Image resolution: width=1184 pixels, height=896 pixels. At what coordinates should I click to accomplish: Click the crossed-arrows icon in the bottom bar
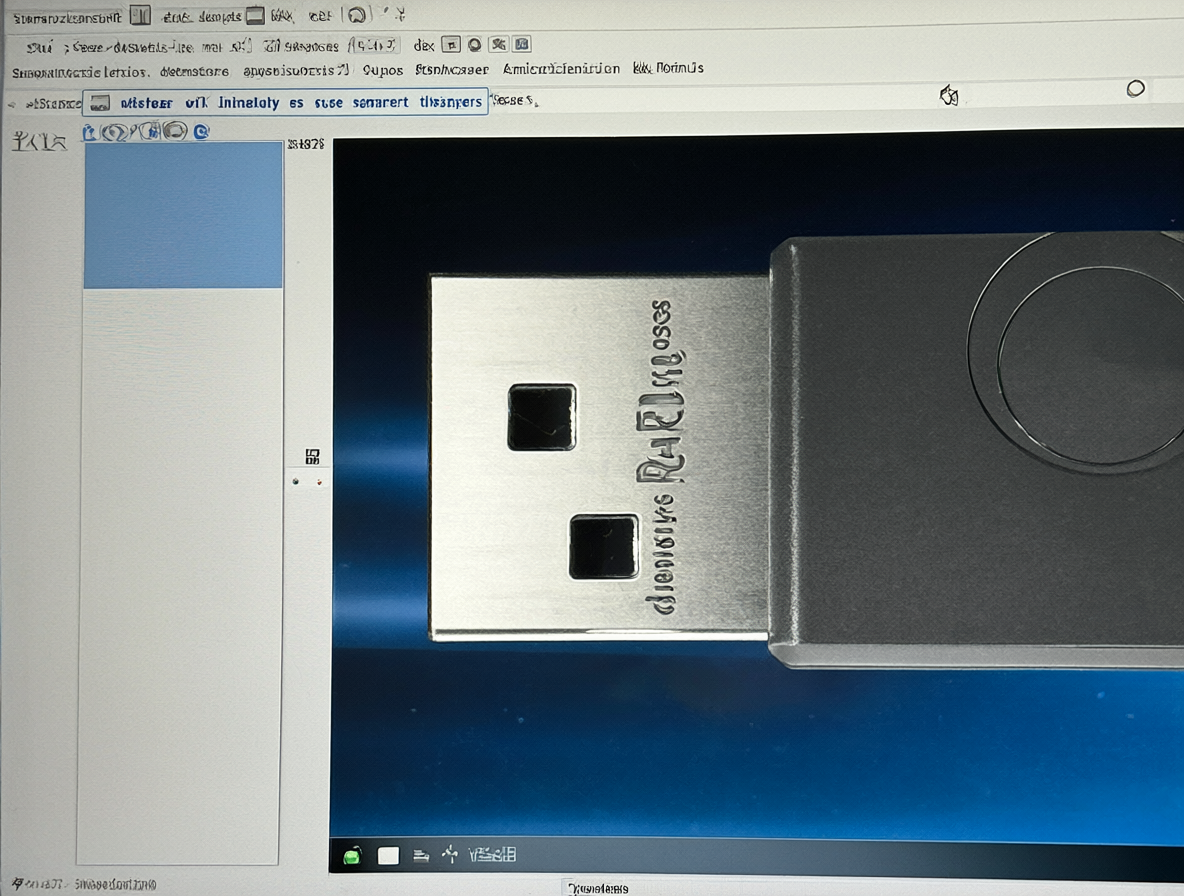point(450,854)
